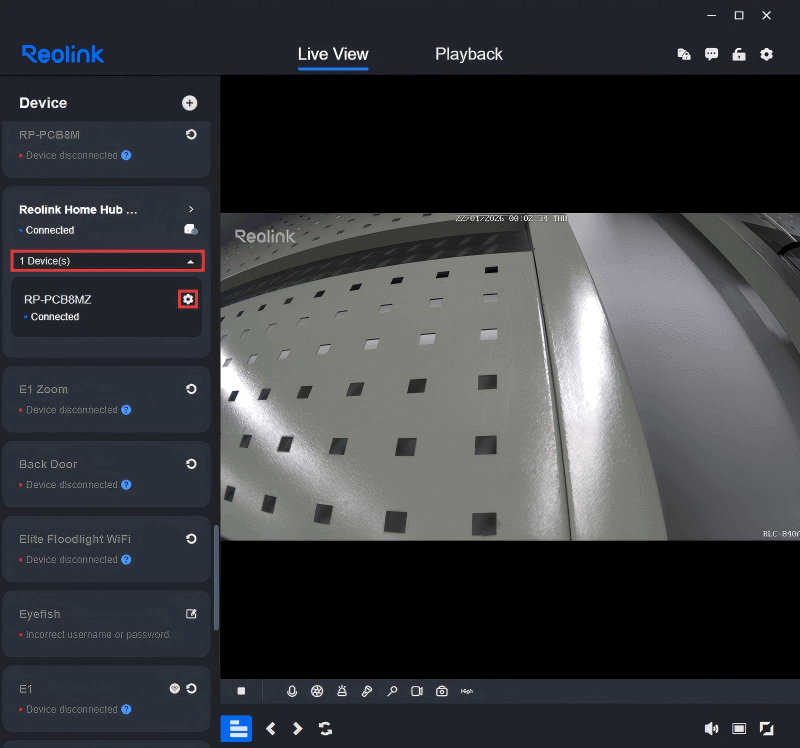The image size is (800, 748).
Task: Switch to the Playback tab
Action: 469,54
